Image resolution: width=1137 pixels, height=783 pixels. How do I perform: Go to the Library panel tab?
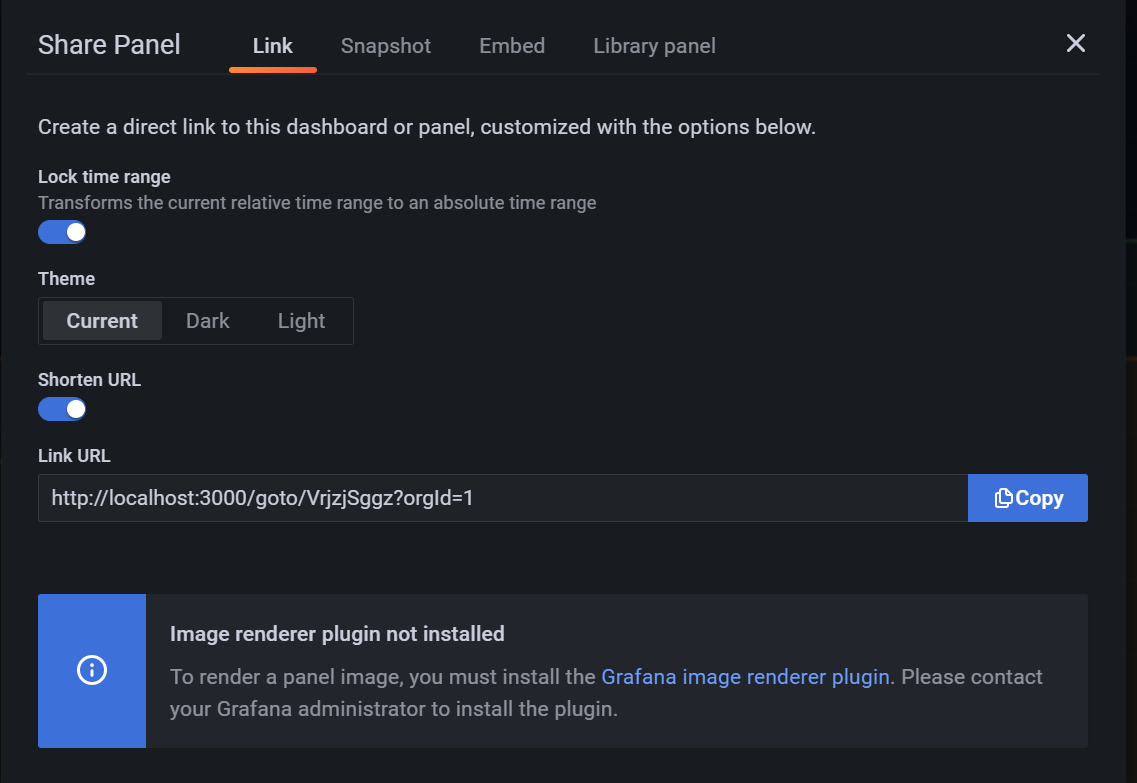tap(654, 46)
